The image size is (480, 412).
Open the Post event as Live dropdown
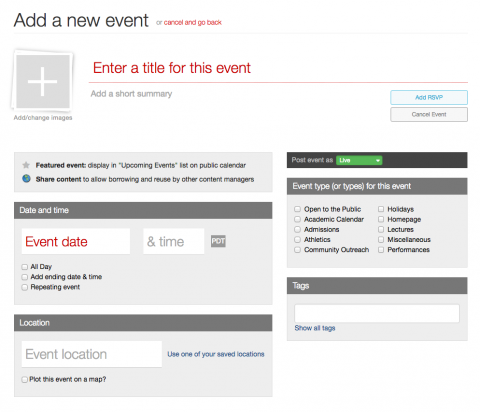pos(359,160)
